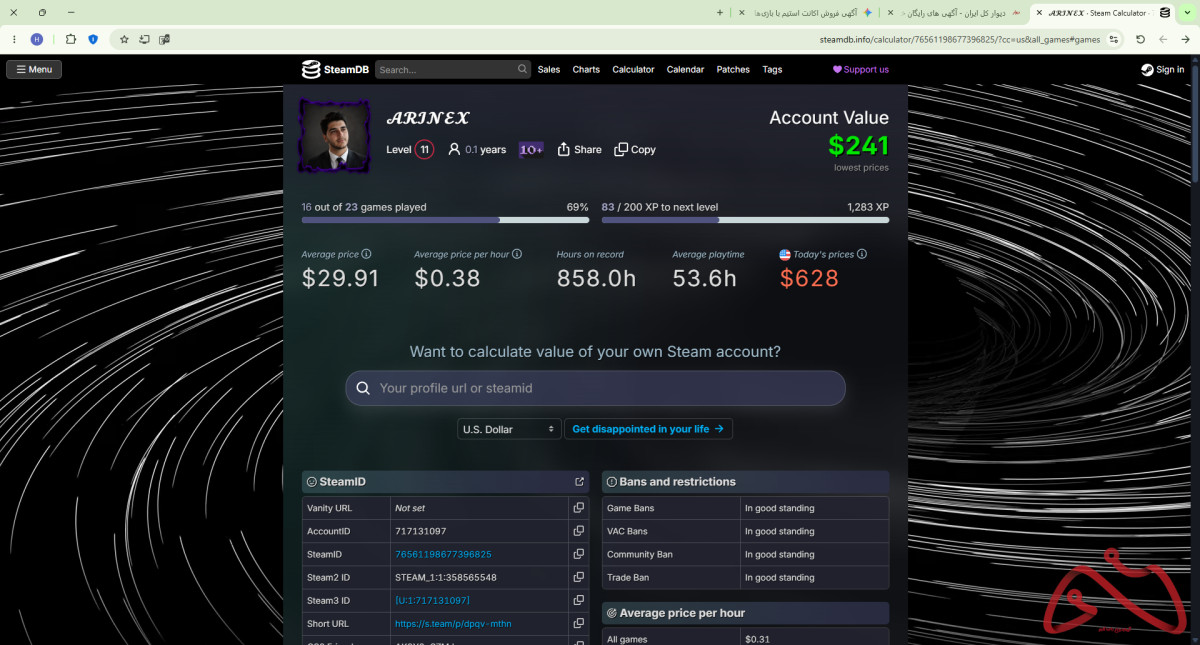The width and height of the screenshot is (1200, 645).
Task: Open the tab search chevron
Action: 1186,12
